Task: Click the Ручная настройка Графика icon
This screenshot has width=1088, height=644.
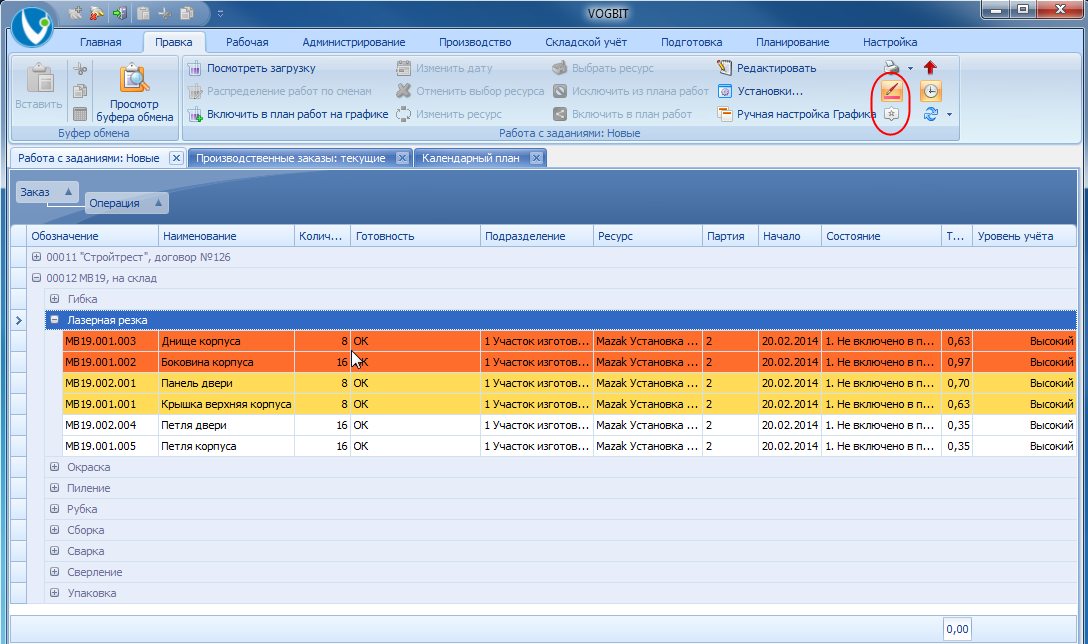Action: click(724, 114)
